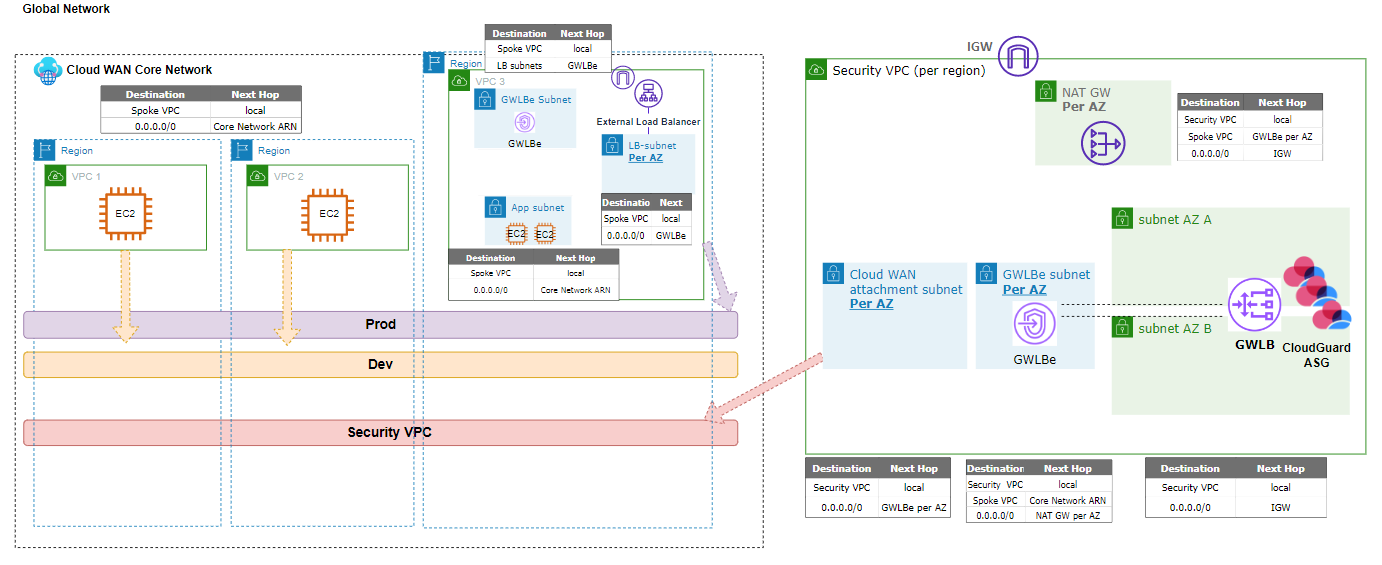Click the subnet AZ B label
1382x565 pixels.
coord(1175,328)
